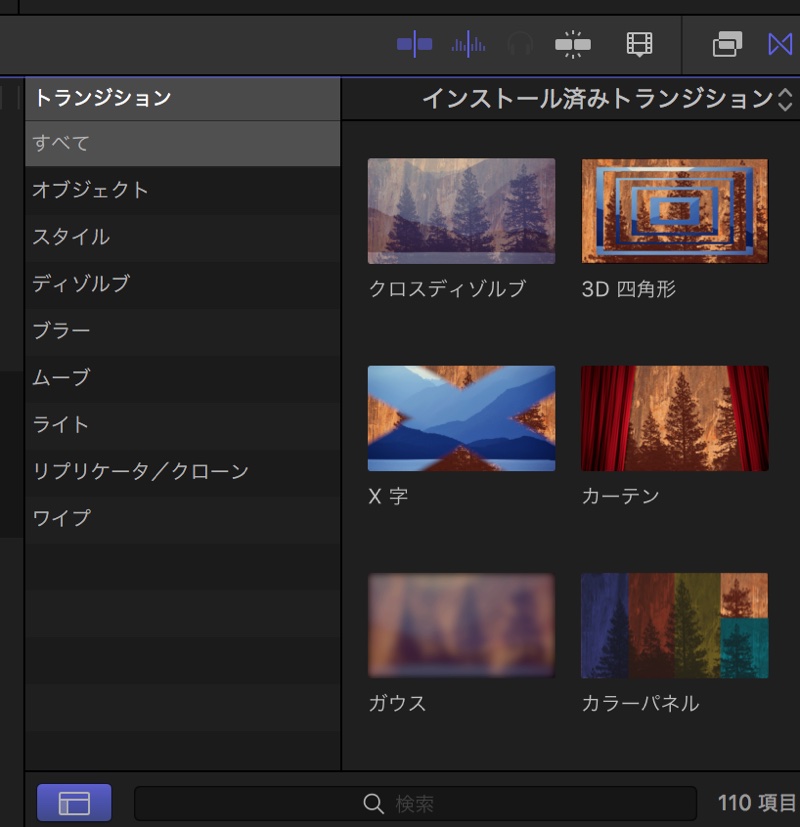Select the クロスディゾルブ transition thumbnail
Viewport: 800px width, 827px height.
[x=461, y=211]
